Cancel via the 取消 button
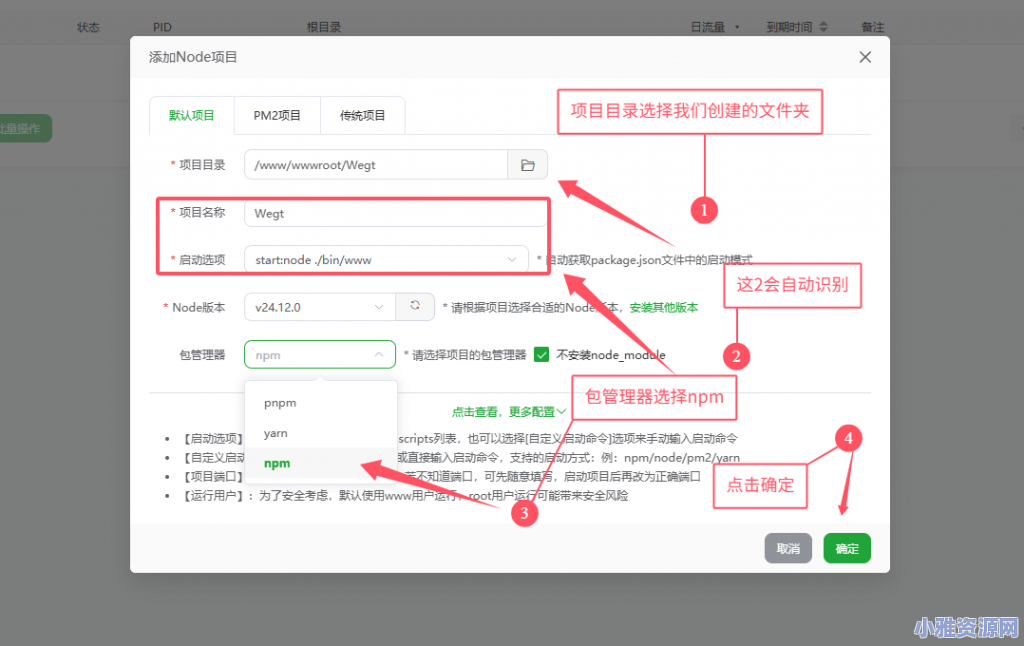The image size is (1024, 646). pos(788,548)
